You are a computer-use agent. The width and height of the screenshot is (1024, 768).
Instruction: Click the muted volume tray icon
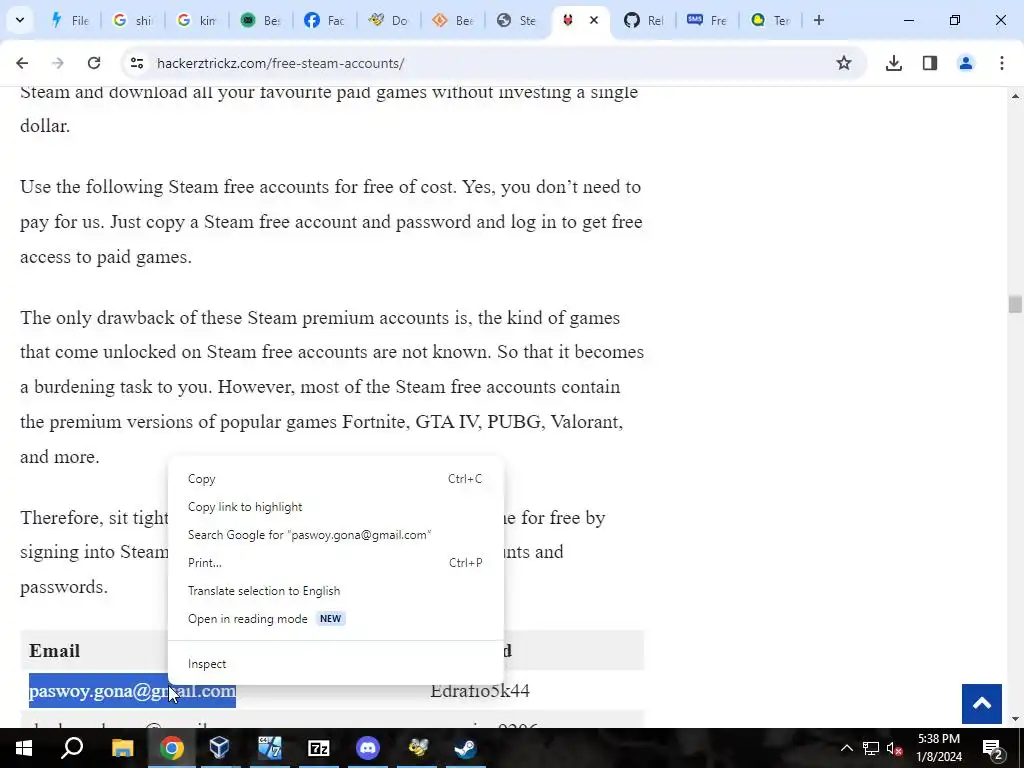click(x=895, y=748)
